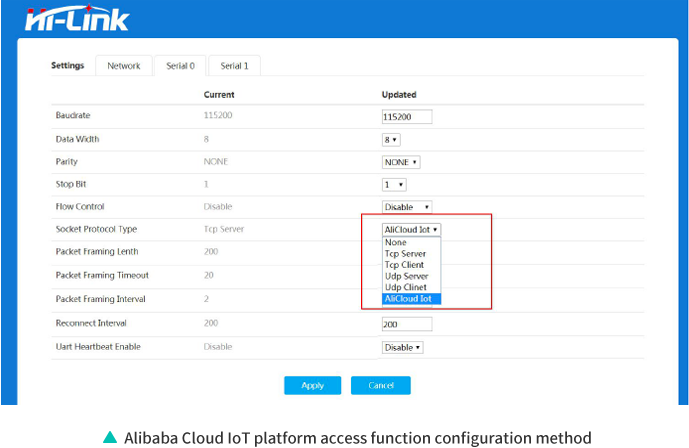Click the current Baudrate value 115200
689x448 pixels.
pos(218,115)
